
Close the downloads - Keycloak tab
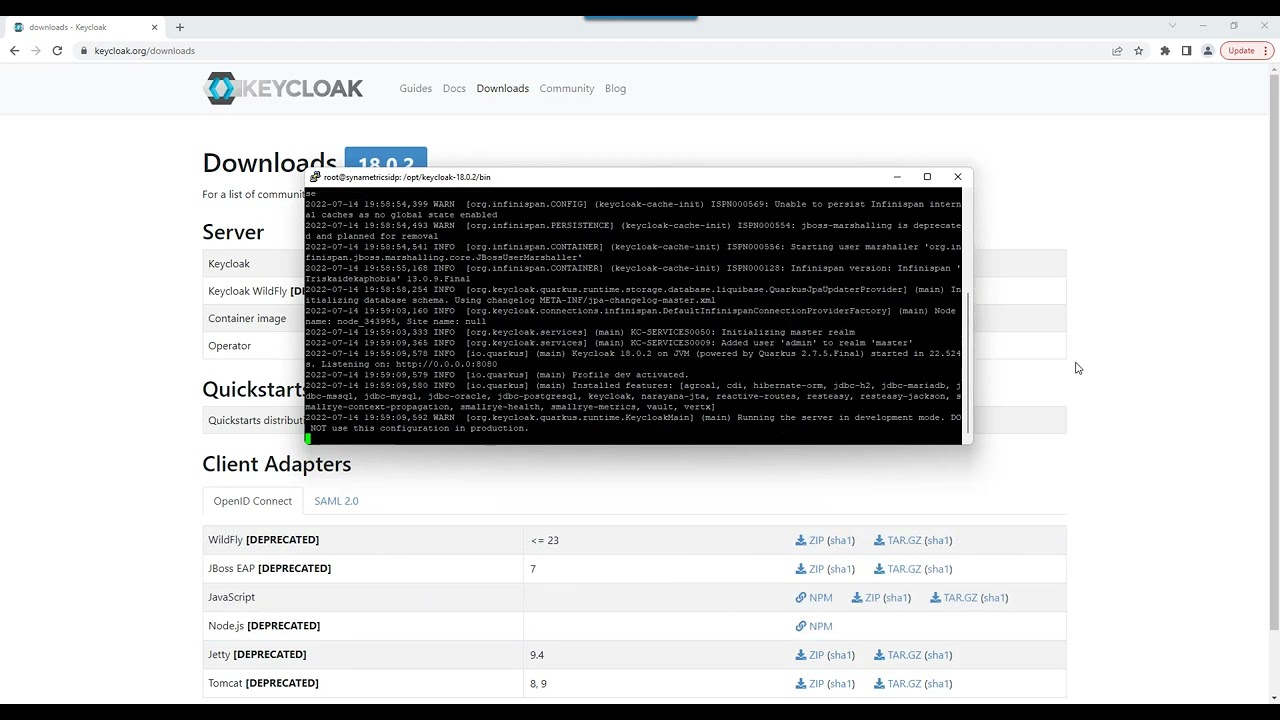pos(154,27)
